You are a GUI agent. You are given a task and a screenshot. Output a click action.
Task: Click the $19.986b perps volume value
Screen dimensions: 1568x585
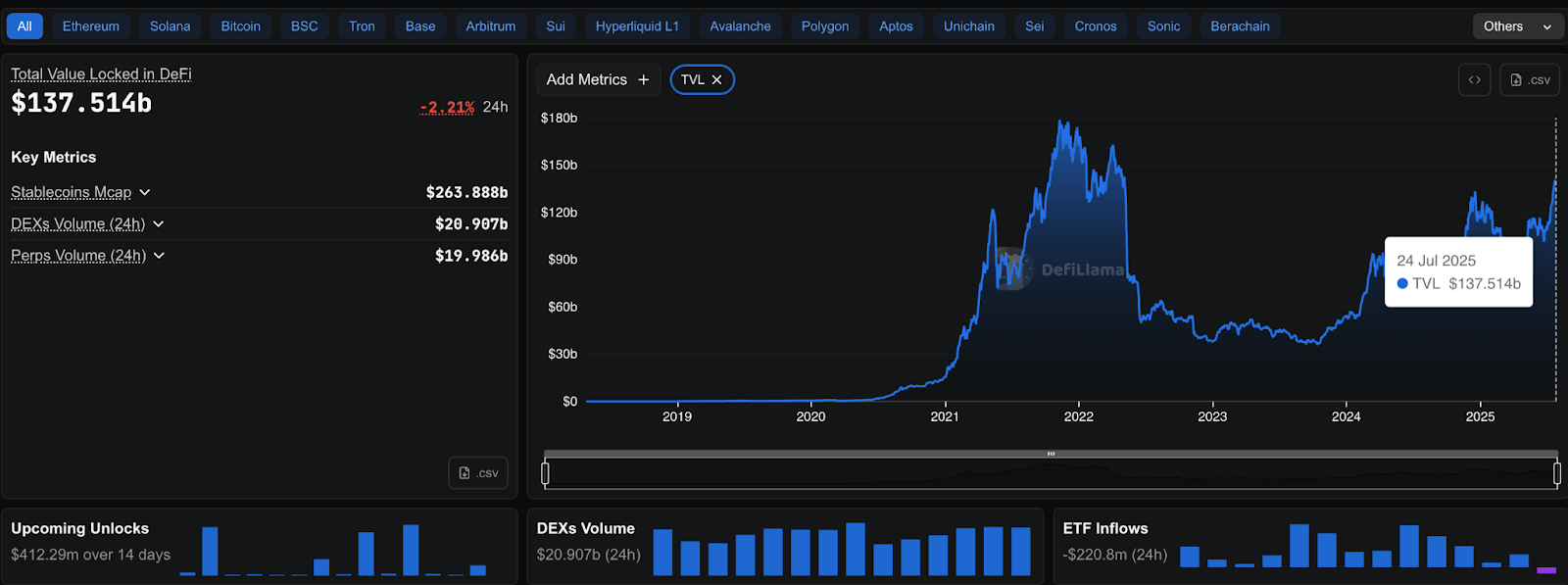point(471,256)
